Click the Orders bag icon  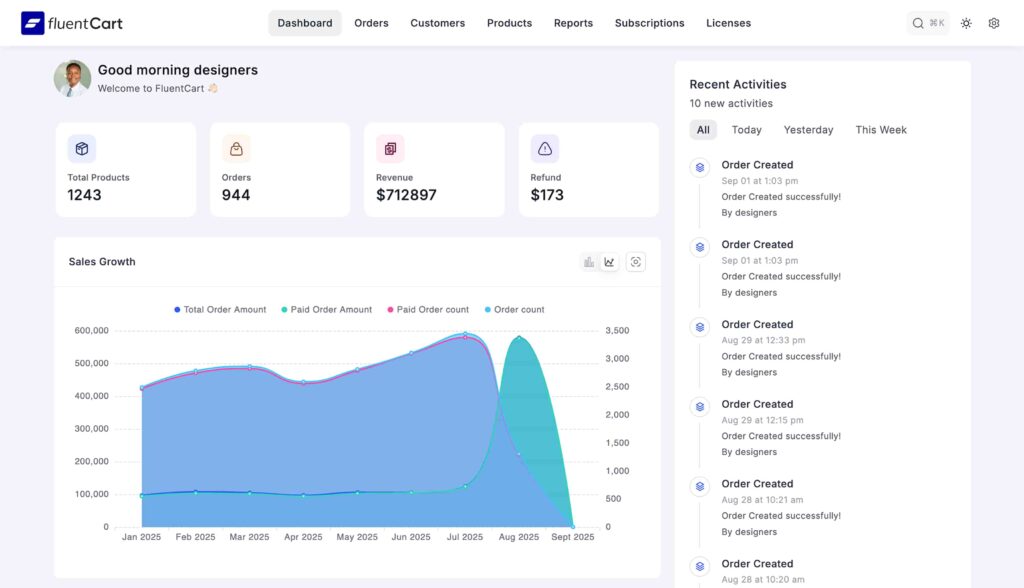point(236,149)
